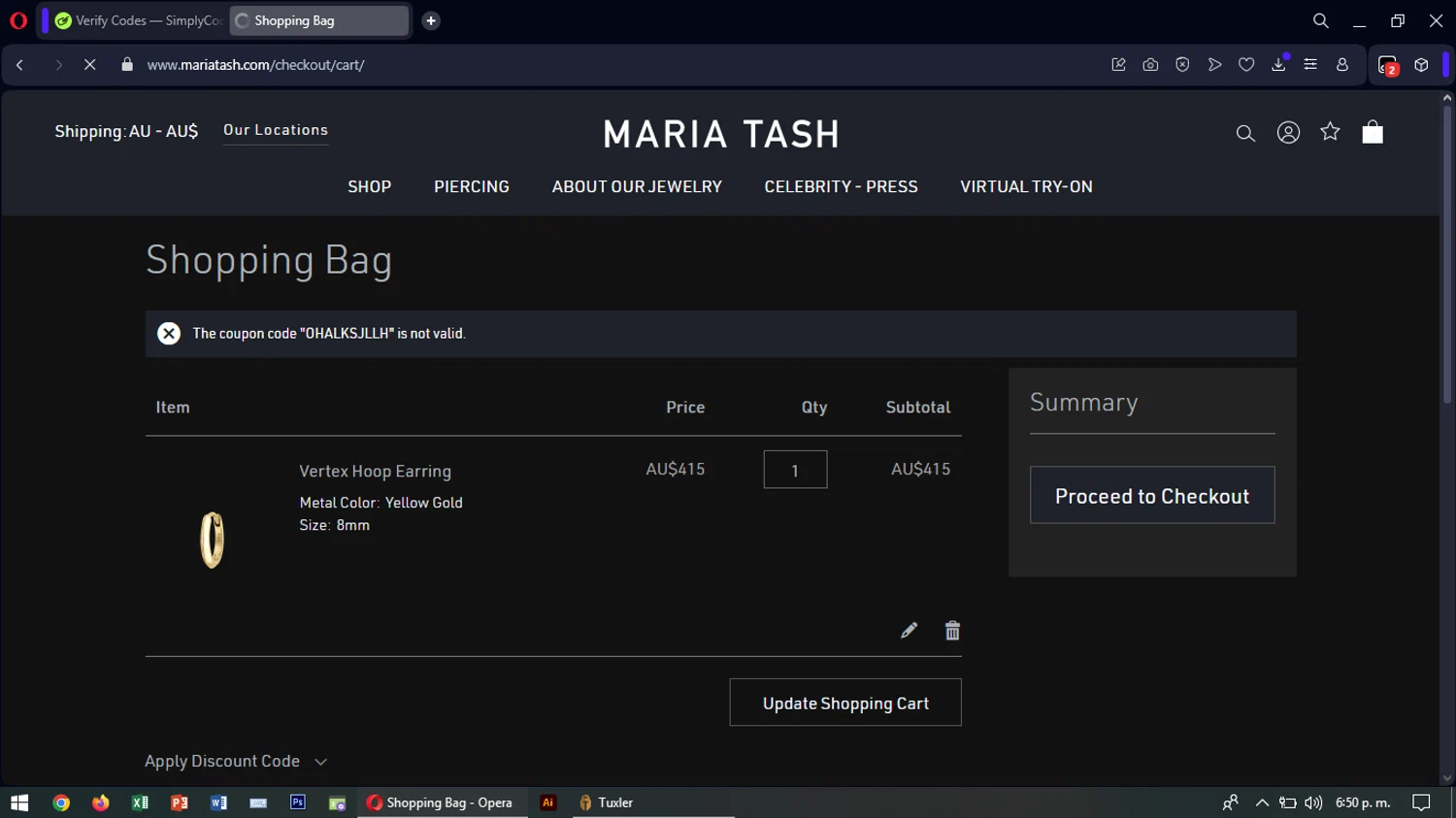
Task: Open a new browser tab
Action: 431,20
